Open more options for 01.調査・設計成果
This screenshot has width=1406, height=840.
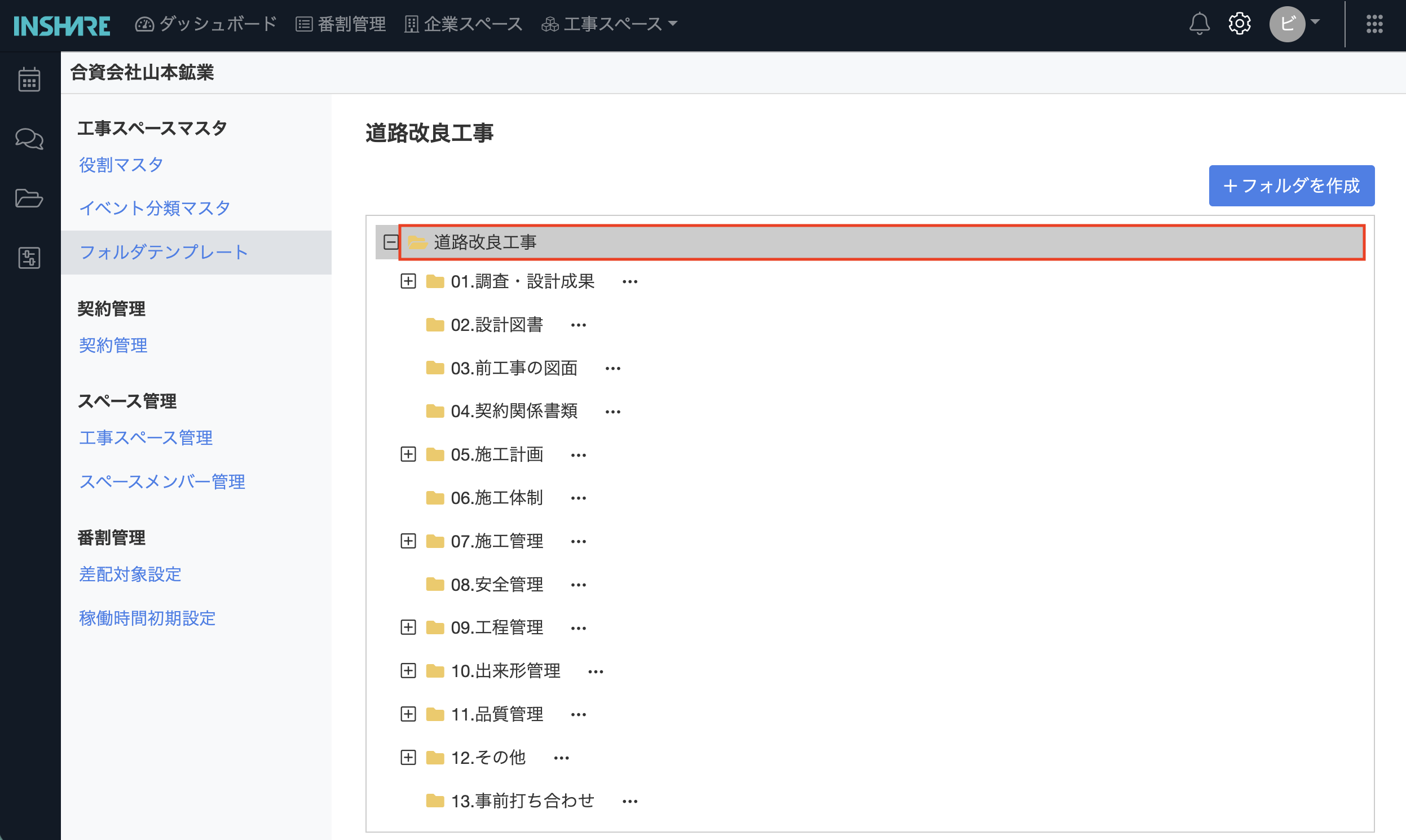[629, 282]
